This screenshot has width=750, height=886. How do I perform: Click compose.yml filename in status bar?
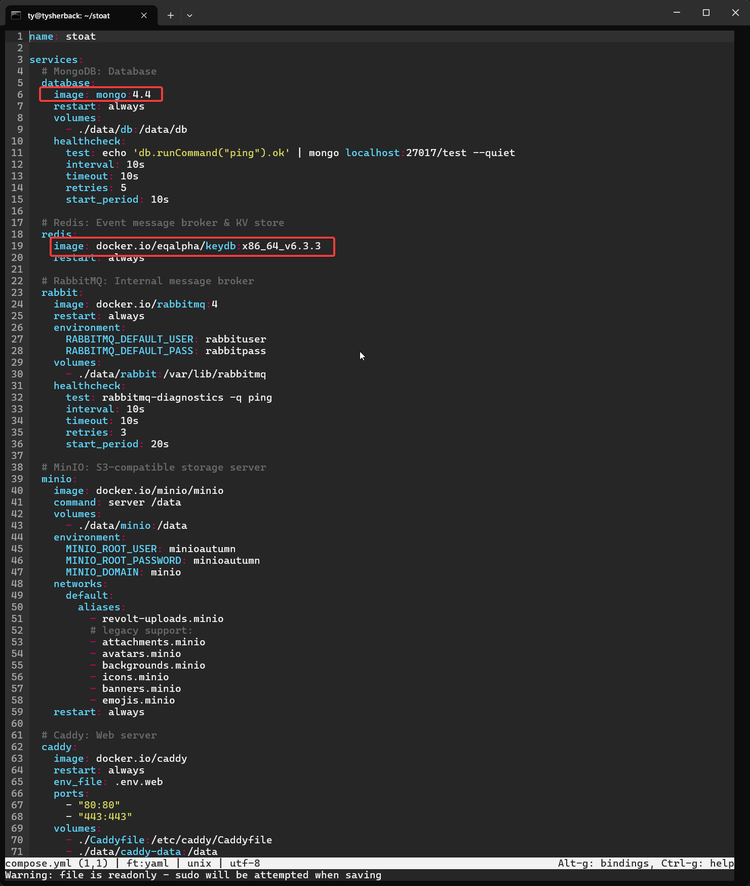pos(37,863)
